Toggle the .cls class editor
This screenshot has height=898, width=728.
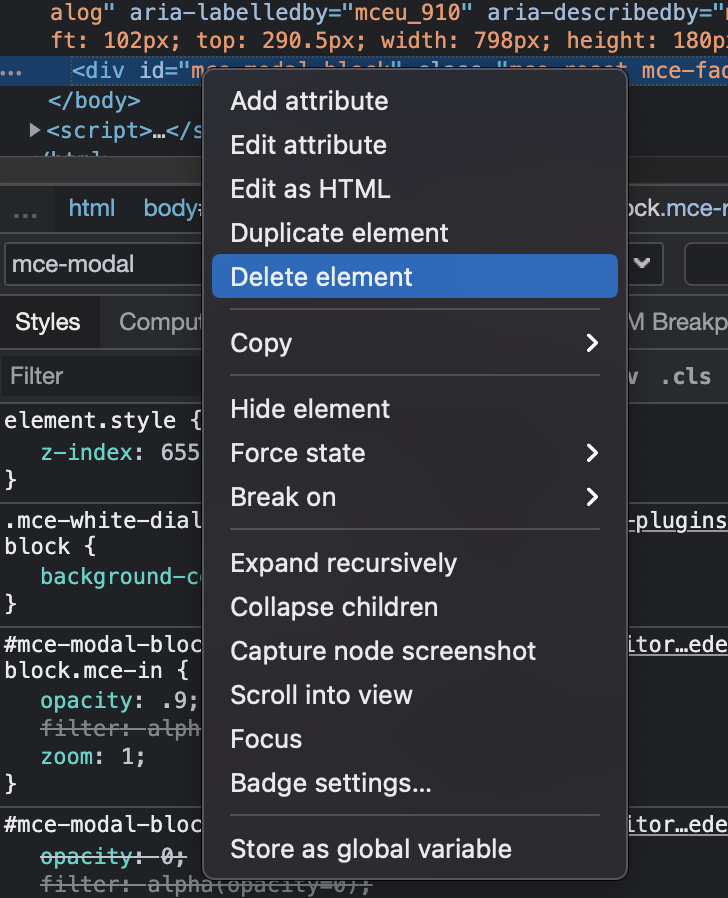point(686,376)
